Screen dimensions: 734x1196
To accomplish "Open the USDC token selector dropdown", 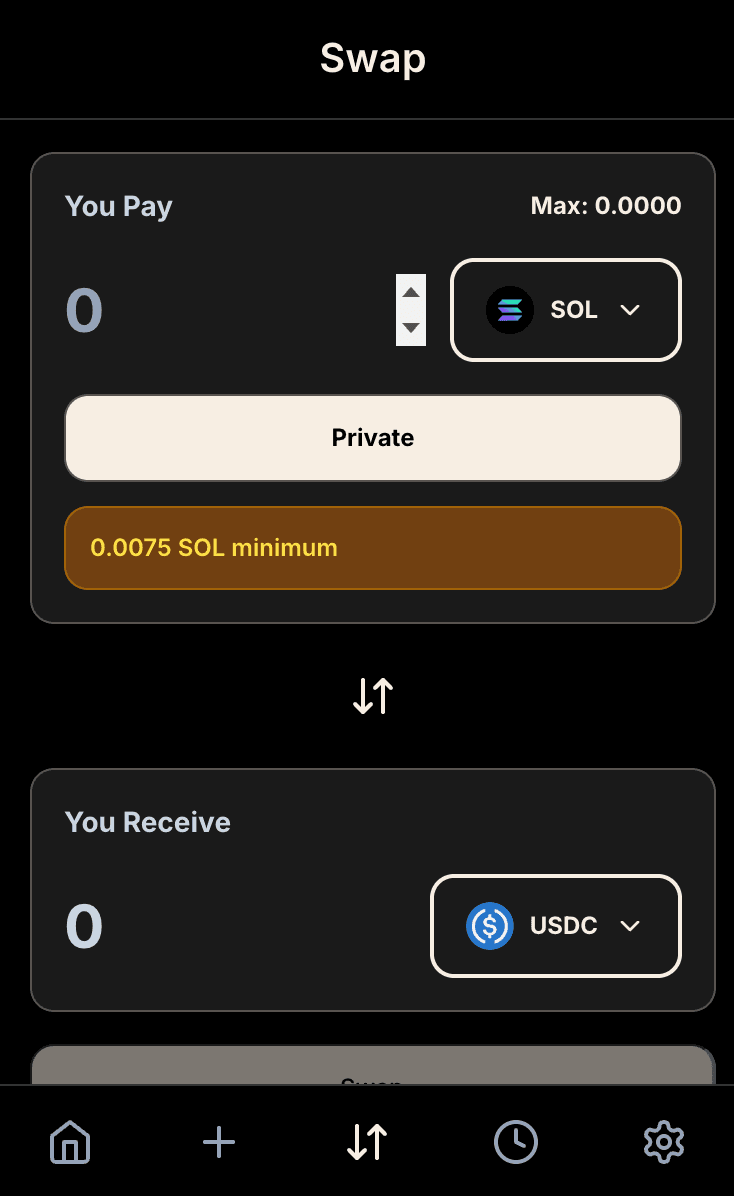I will pyautogui.click(x=555, y=926).
